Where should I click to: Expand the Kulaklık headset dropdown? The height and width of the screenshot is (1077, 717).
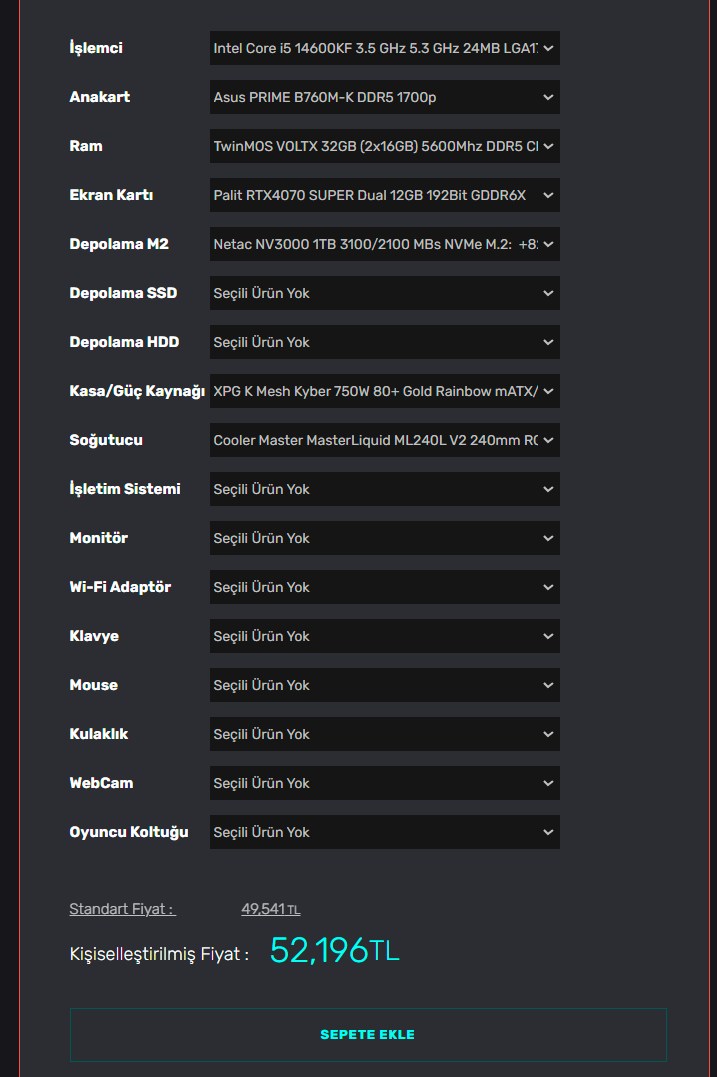click(384, 734)
